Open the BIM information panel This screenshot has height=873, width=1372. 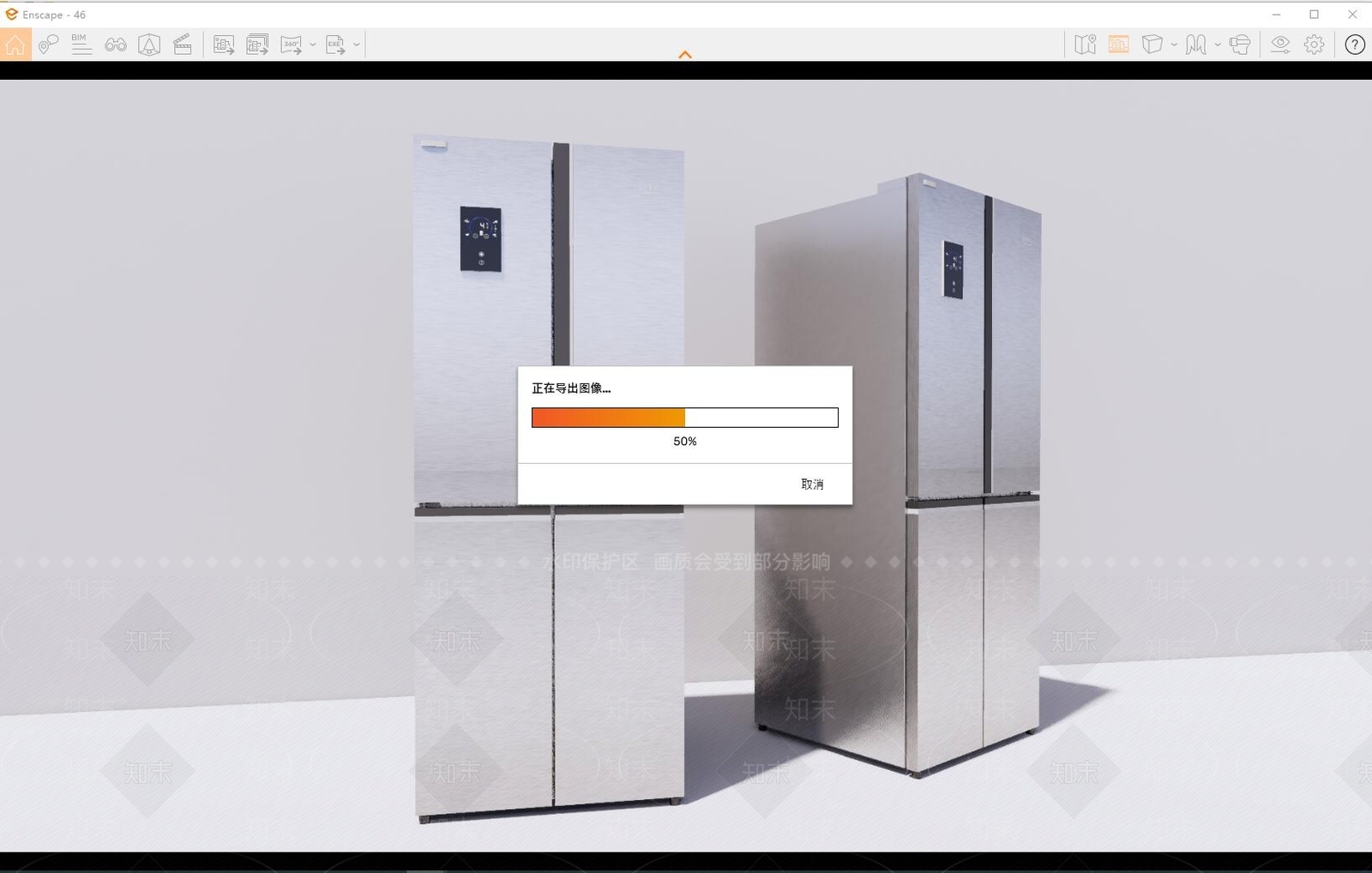(81, 45)
